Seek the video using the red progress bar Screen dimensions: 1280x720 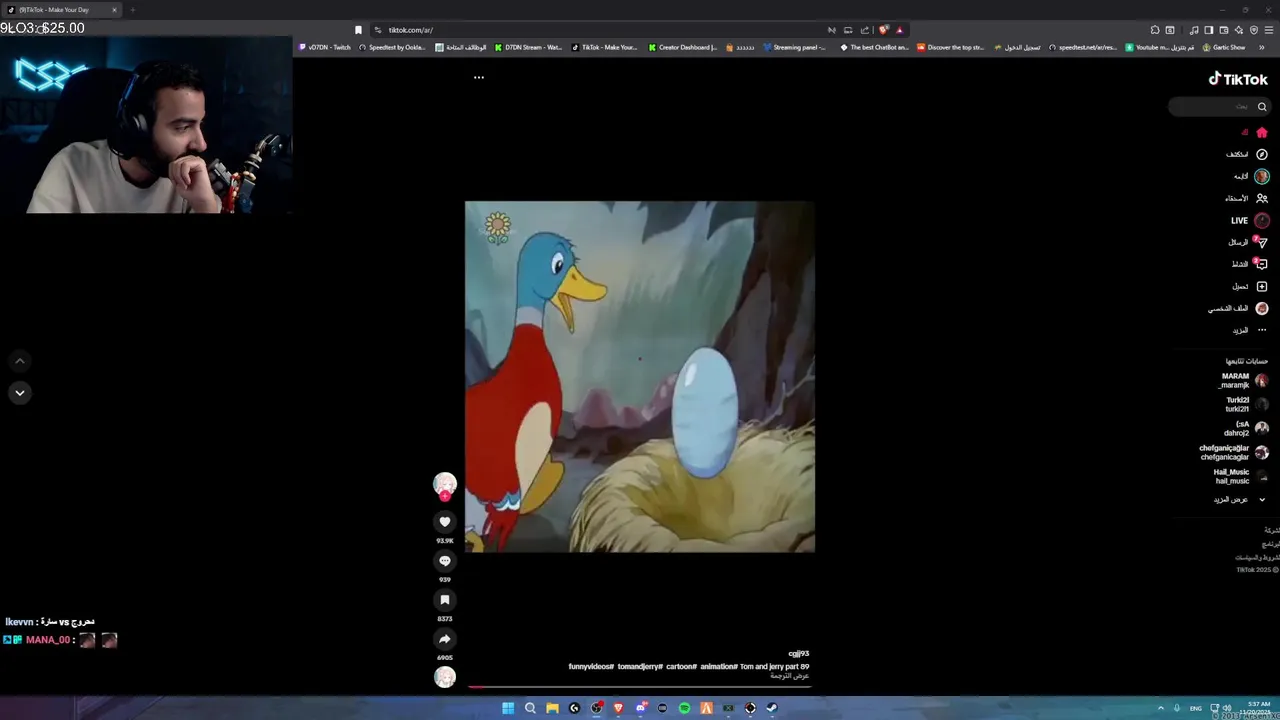pyautogui.click(x=640, y=687)
